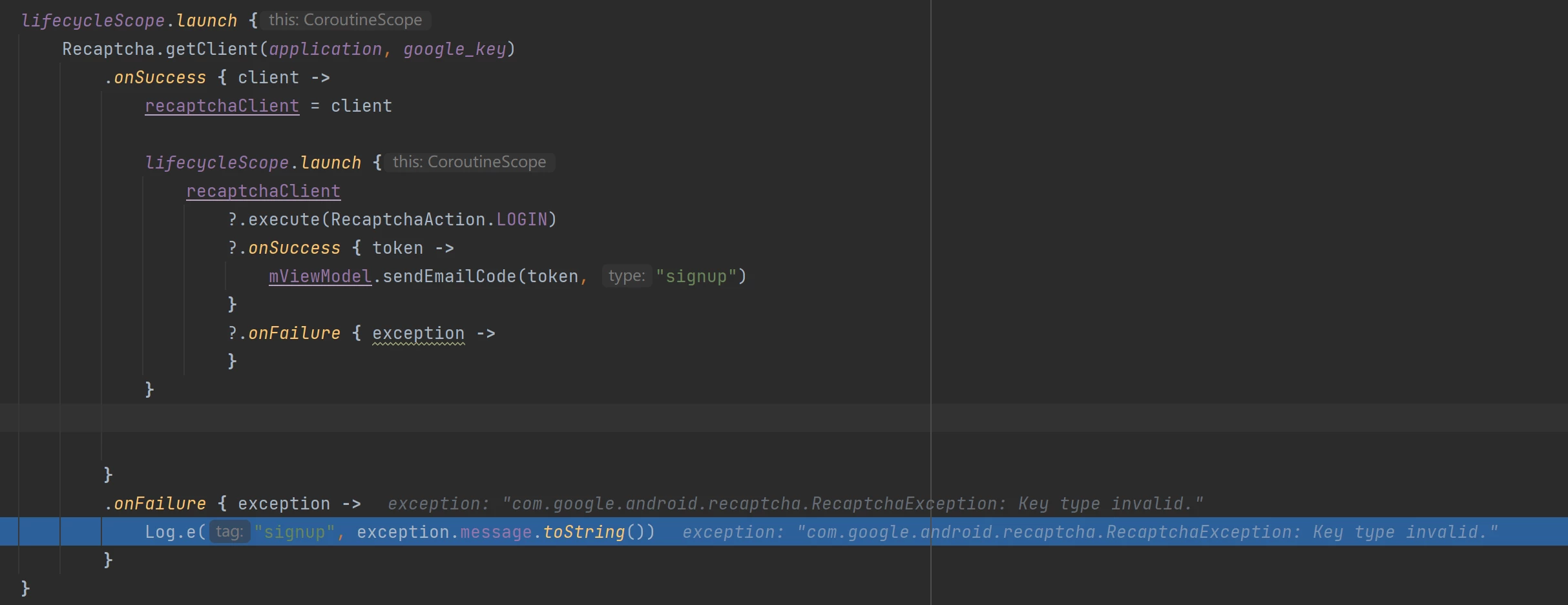Place cursor on the execute call
The height and width of the screenshot is (605, 1568).
(x=284, y=220)
